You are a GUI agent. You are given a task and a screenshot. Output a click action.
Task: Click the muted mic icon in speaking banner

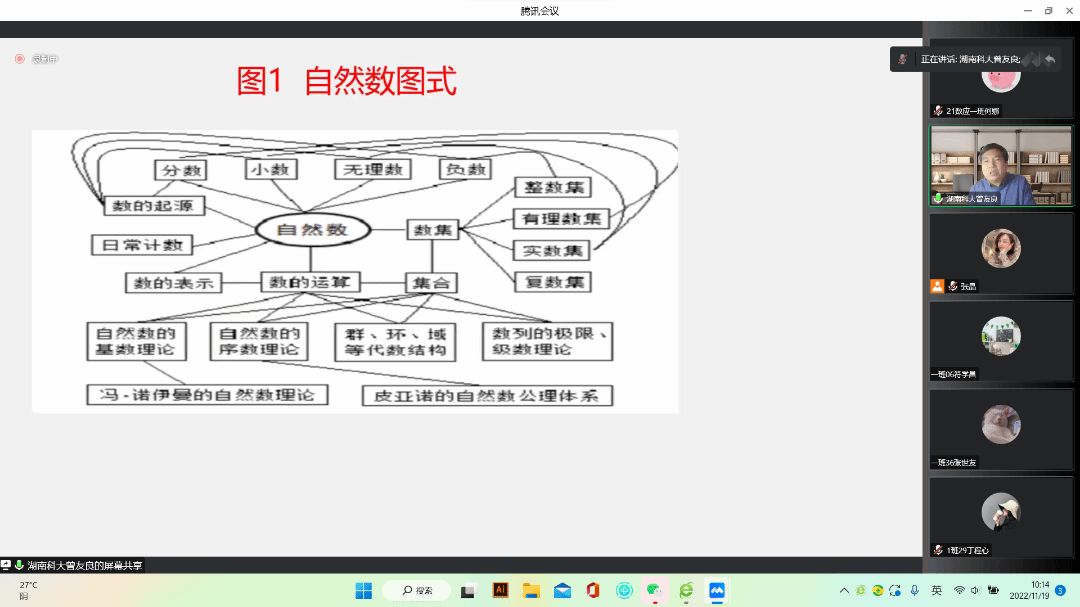click(x=903, y=59)
